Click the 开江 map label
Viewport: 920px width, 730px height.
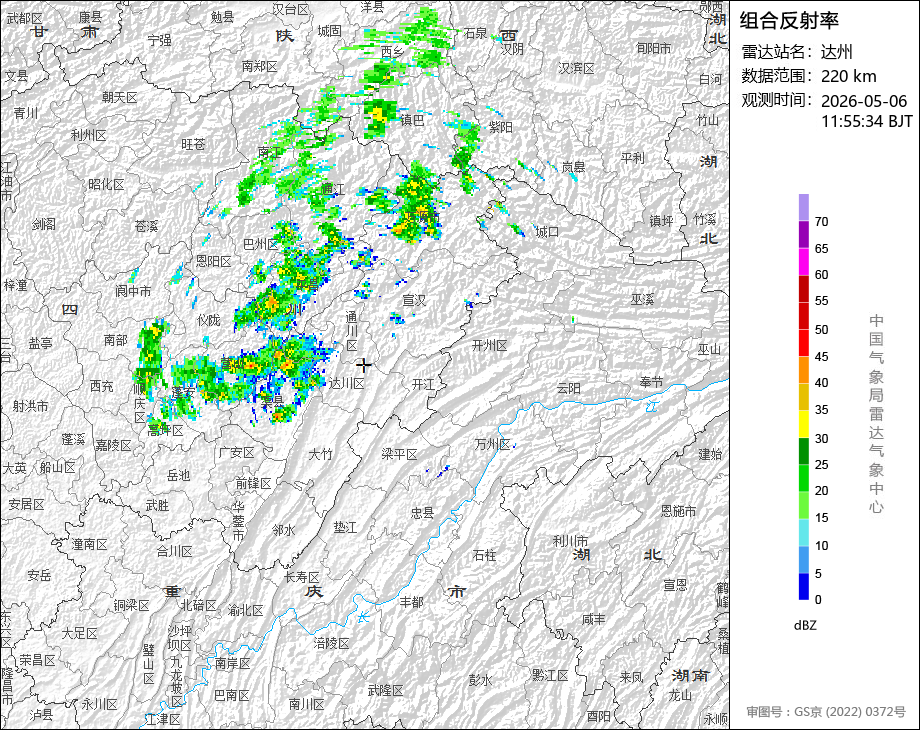pyautogui.click(x=423, y=384)
